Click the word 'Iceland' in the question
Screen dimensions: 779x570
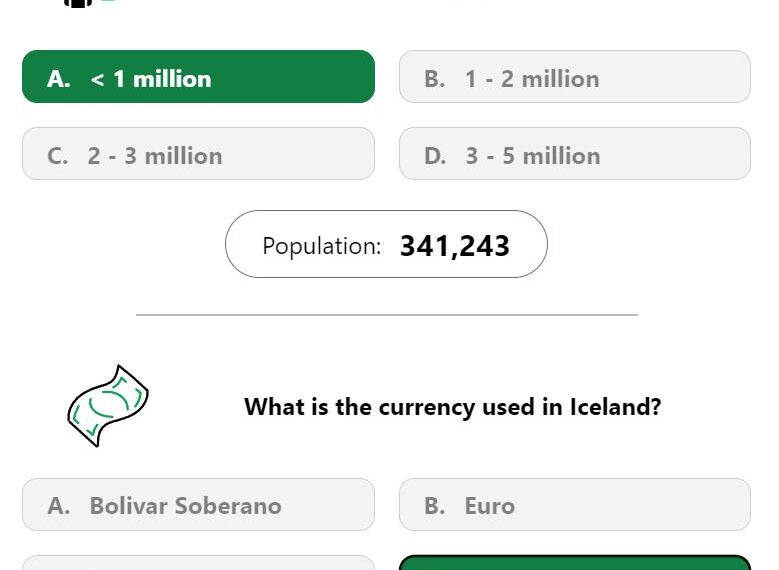[x=615, y=407]
